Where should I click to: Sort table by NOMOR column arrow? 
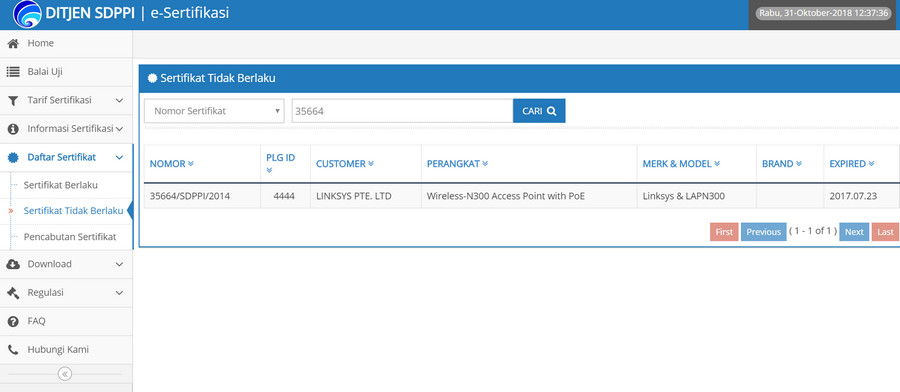(x=191, y=164)
